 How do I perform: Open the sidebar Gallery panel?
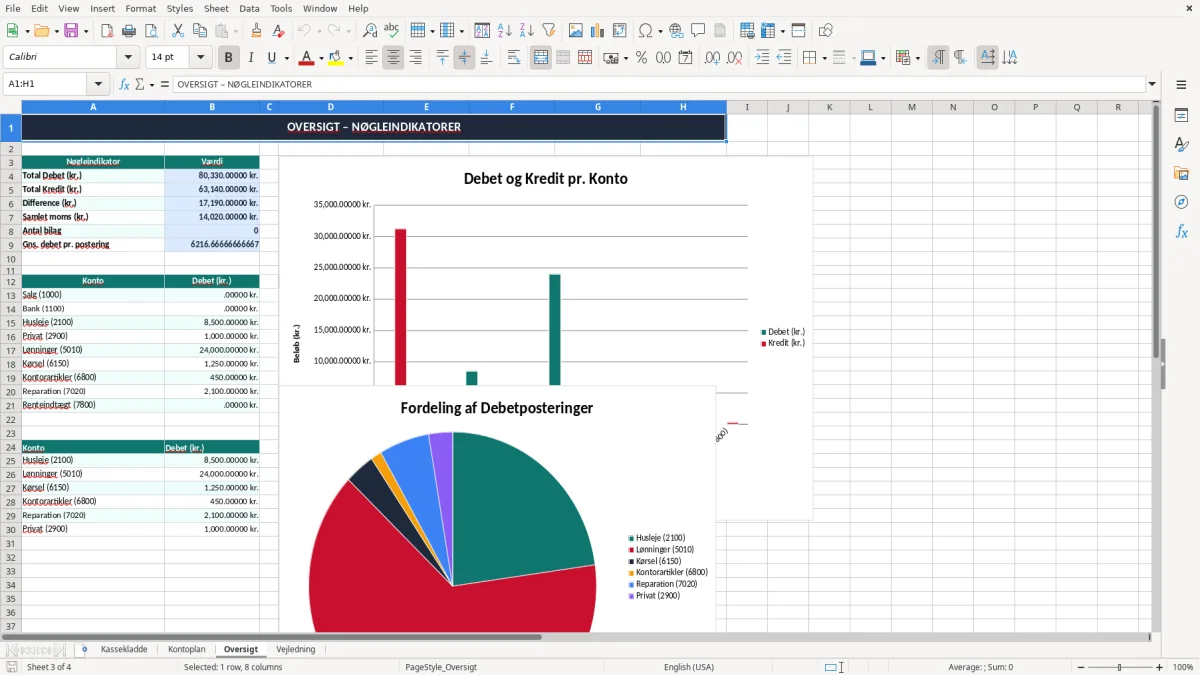pos(1181,174)
